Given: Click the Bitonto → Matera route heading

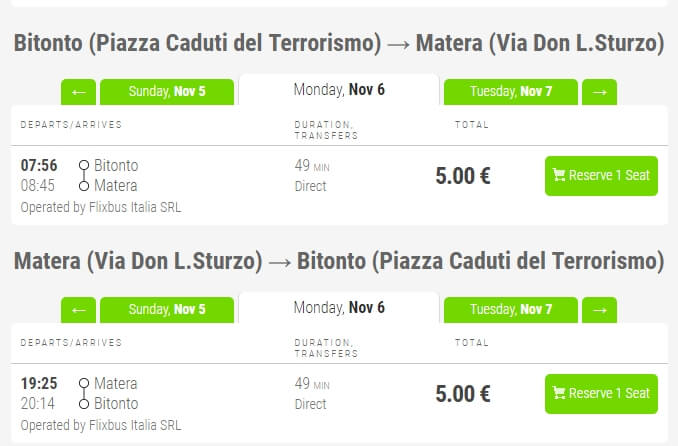Looking at the screenshot, I should pos(339,43).
